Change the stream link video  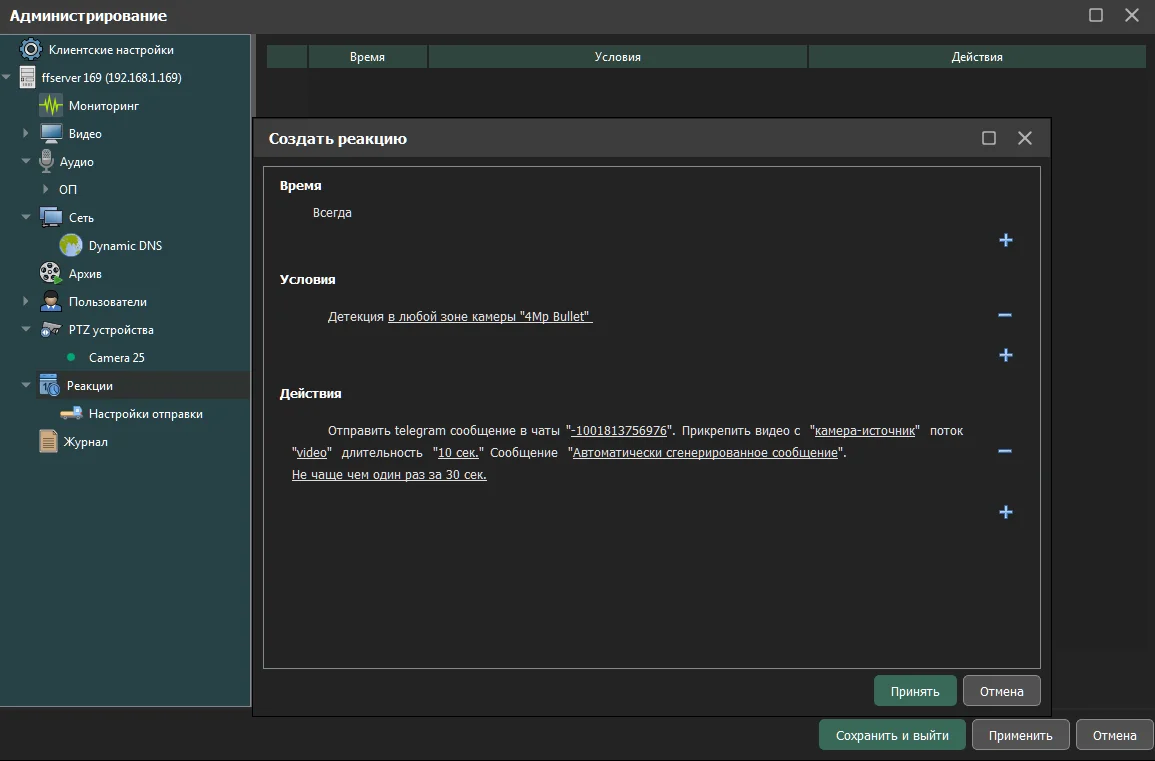coord(312,452)
